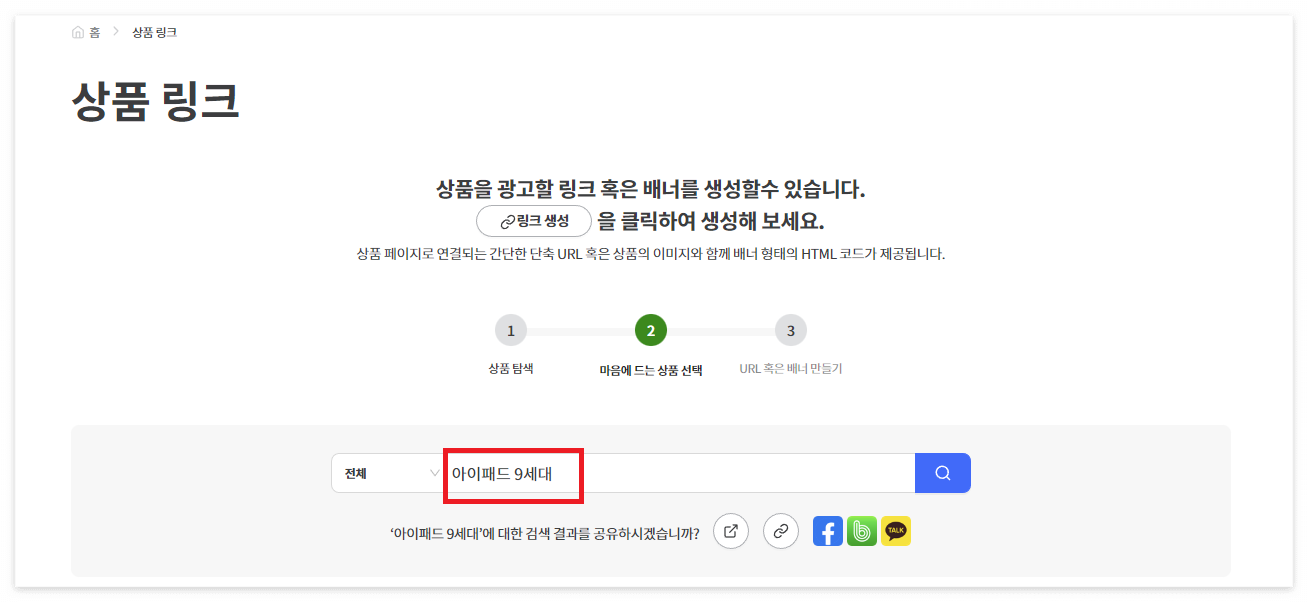This screenshot has height=602, width=1308.
Task: Focus the search field with 아이패드 9세대
Action: tap(679, 473)
